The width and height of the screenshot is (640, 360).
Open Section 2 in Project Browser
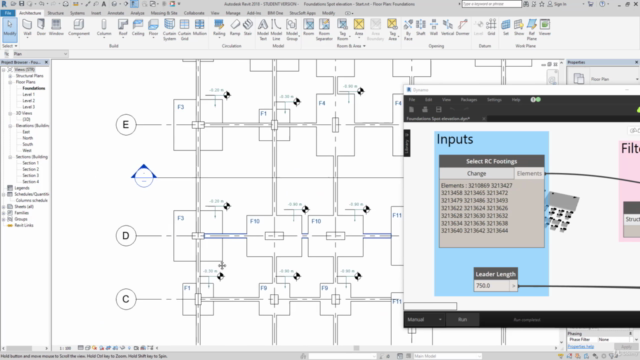point(31,169)
